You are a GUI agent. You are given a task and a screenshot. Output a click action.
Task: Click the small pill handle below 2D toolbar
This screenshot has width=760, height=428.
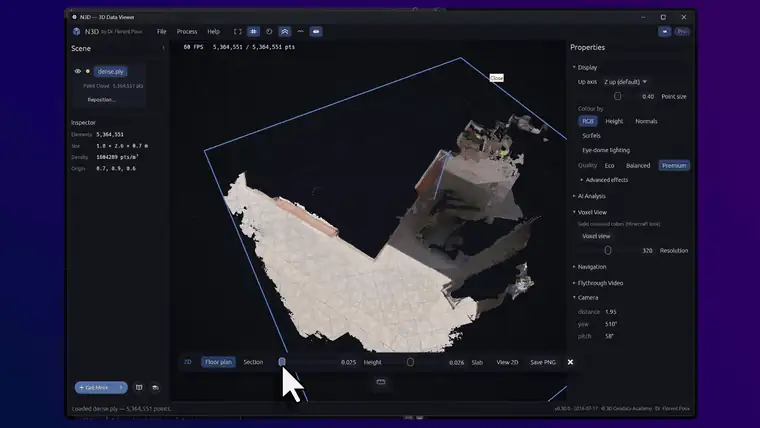381,382
